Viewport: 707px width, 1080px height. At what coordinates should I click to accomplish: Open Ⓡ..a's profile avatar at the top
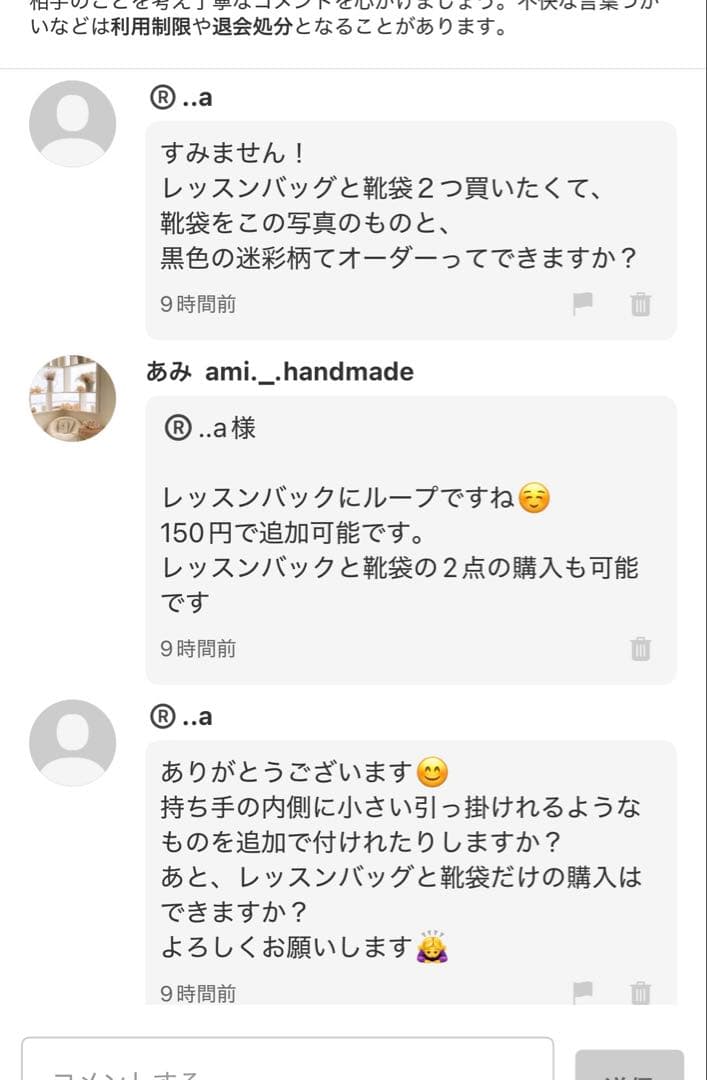click(x=70, y=124)
